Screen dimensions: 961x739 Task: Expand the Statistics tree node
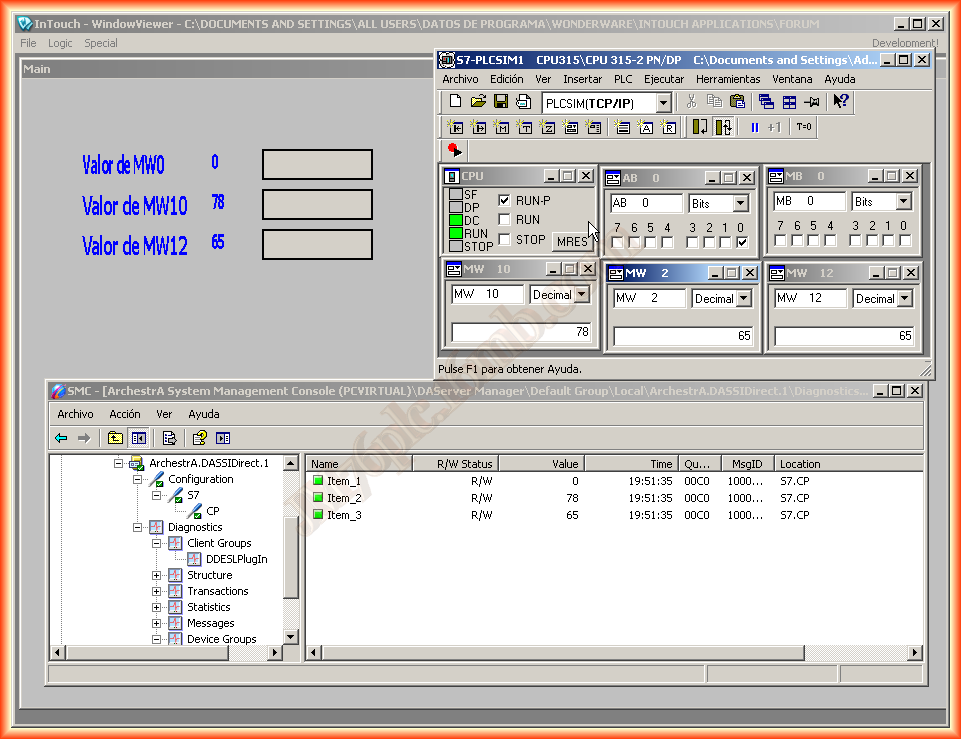(157, 607)
